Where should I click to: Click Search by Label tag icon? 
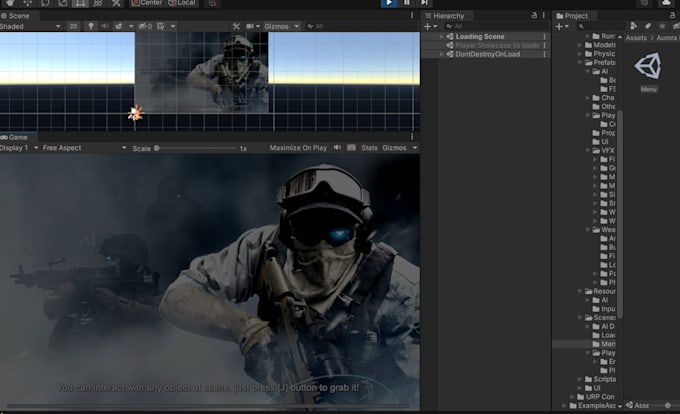pos(648,26)
